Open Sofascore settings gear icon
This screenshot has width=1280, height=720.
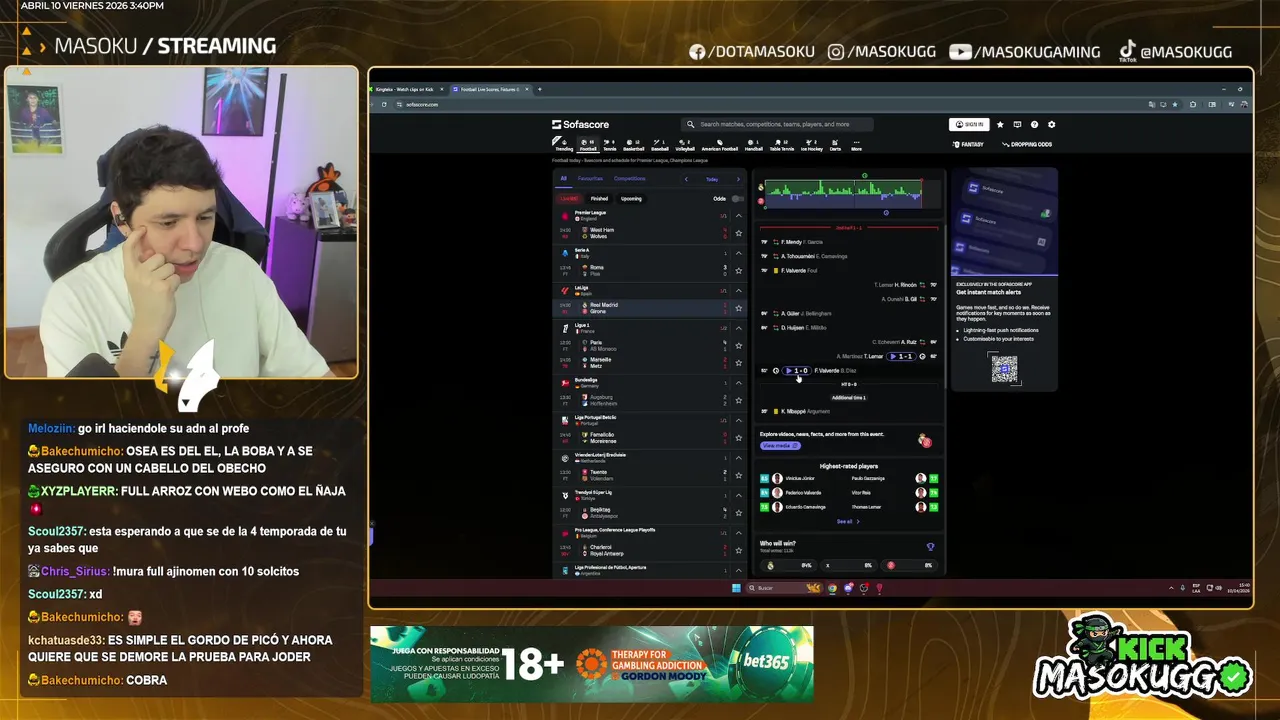(1051, 125)
